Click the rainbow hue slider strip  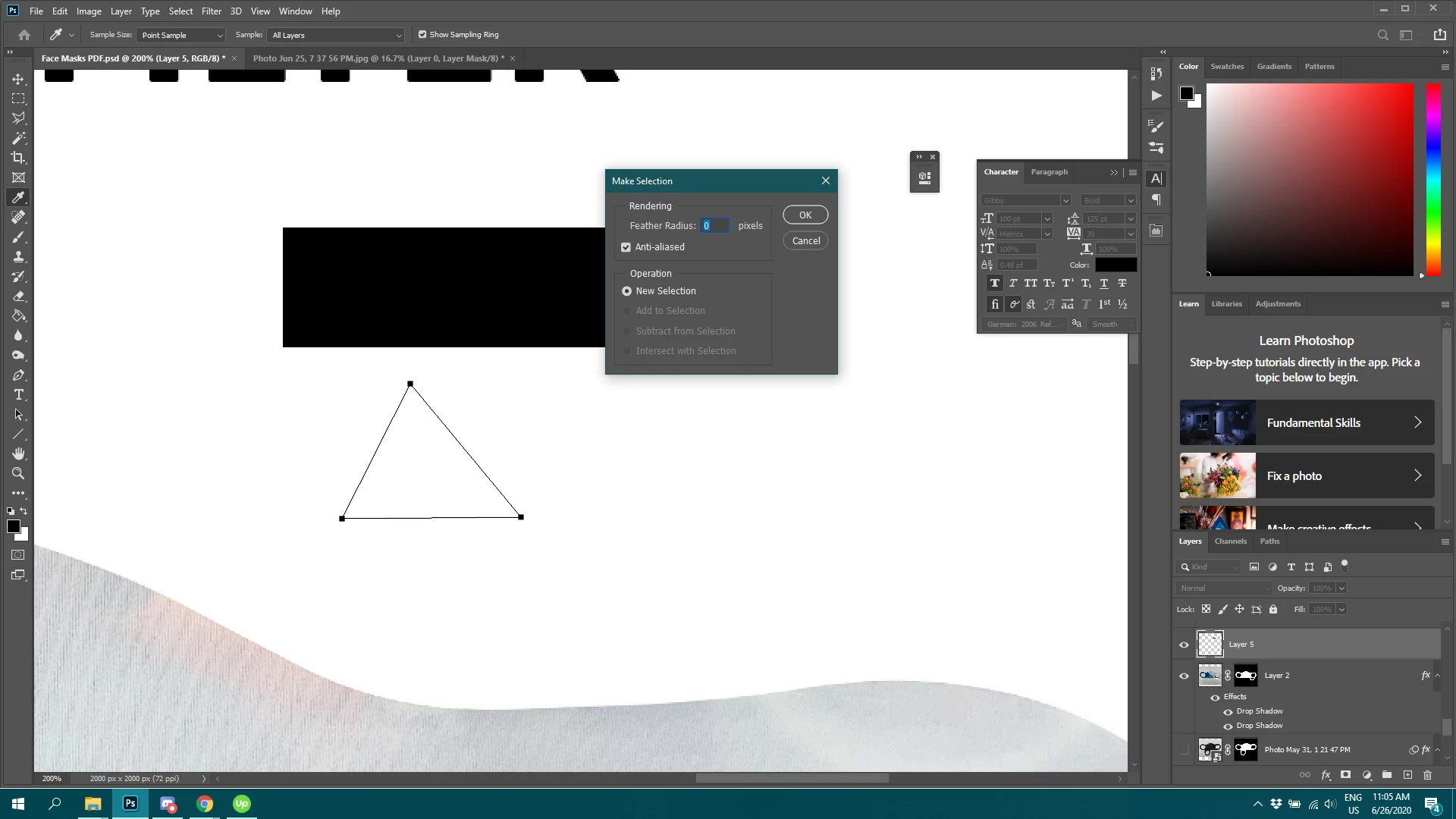(1433, 179)
